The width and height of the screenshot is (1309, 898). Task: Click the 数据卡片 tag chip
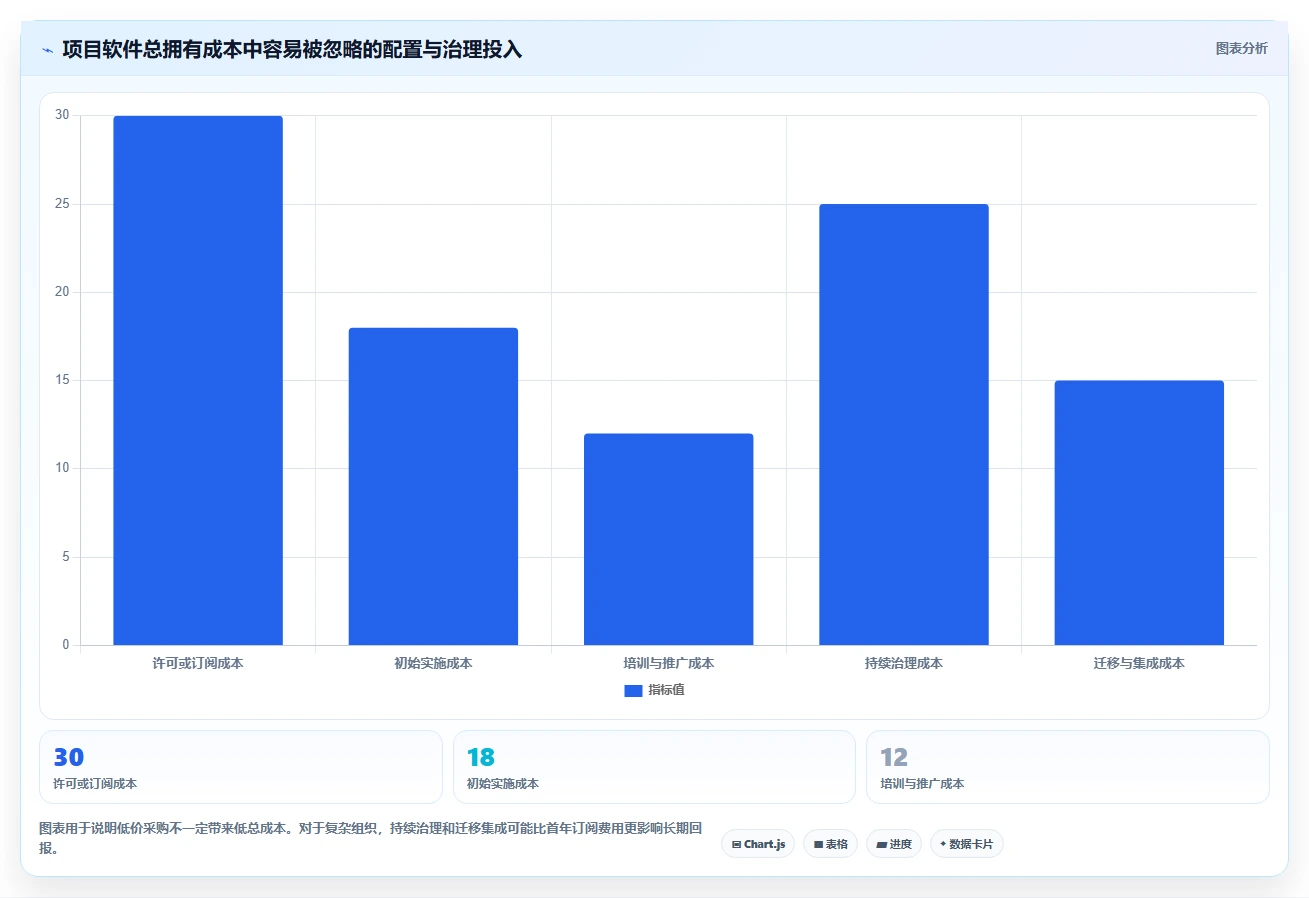(967, 844)
